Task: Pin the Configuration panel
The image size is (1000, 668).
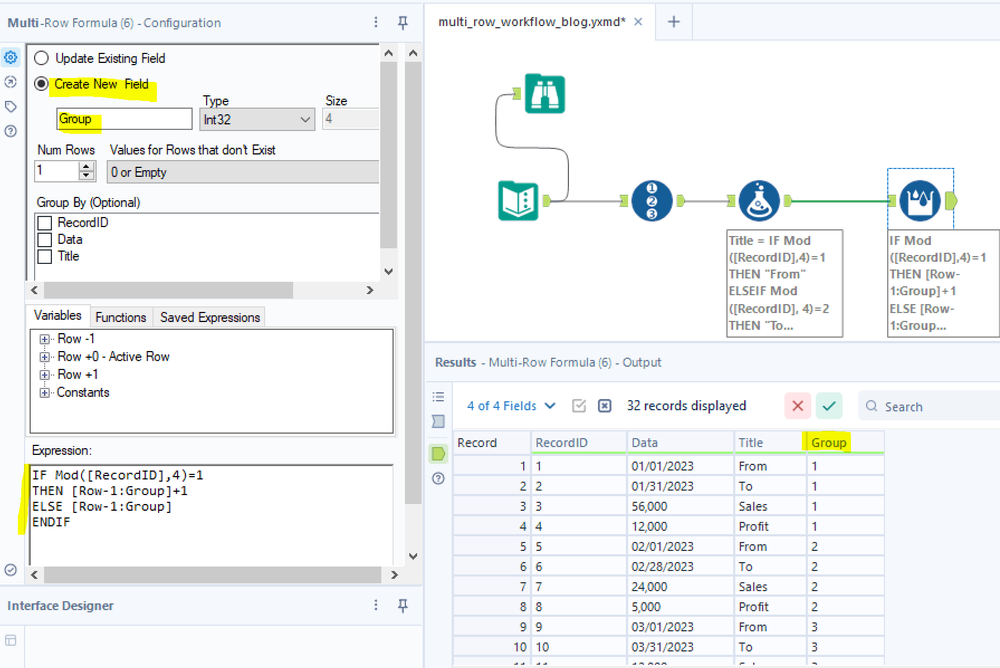Action: (x=403, y=22)
